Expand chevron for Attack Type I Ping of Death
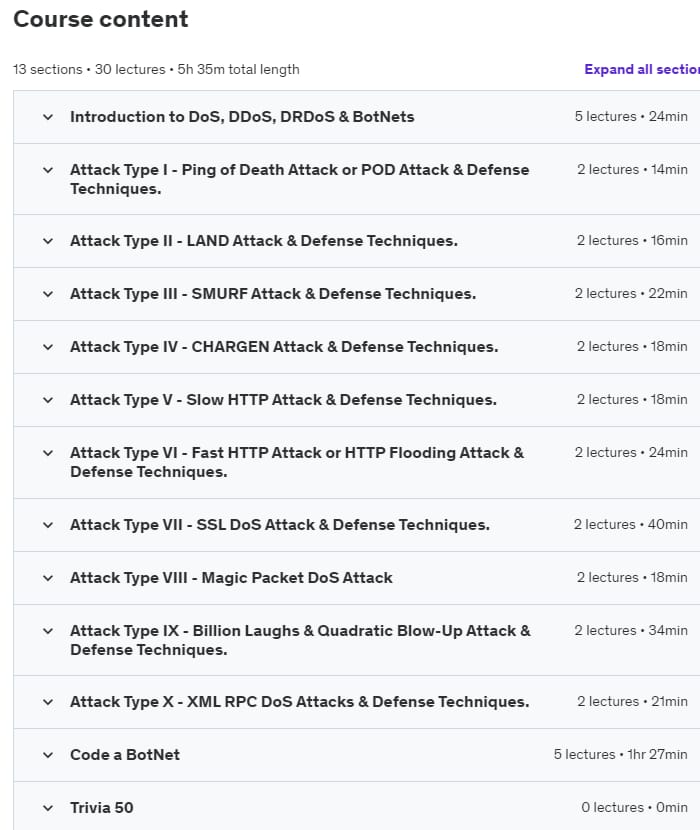The width and height of the screenshot is (700, 830). 48,170
